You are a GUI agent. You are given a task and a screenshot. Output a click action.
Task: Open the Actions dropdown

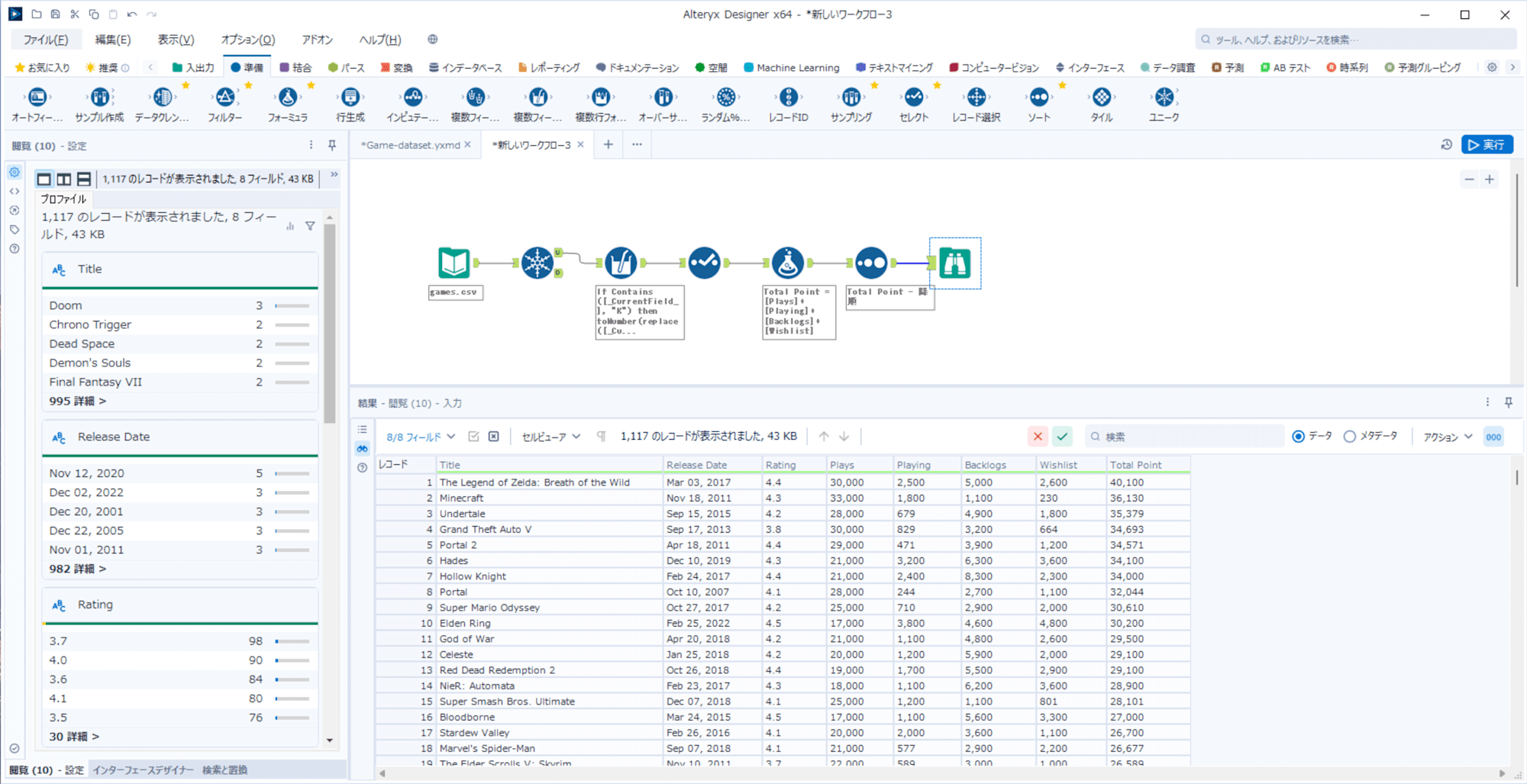tap(1448, 437)
